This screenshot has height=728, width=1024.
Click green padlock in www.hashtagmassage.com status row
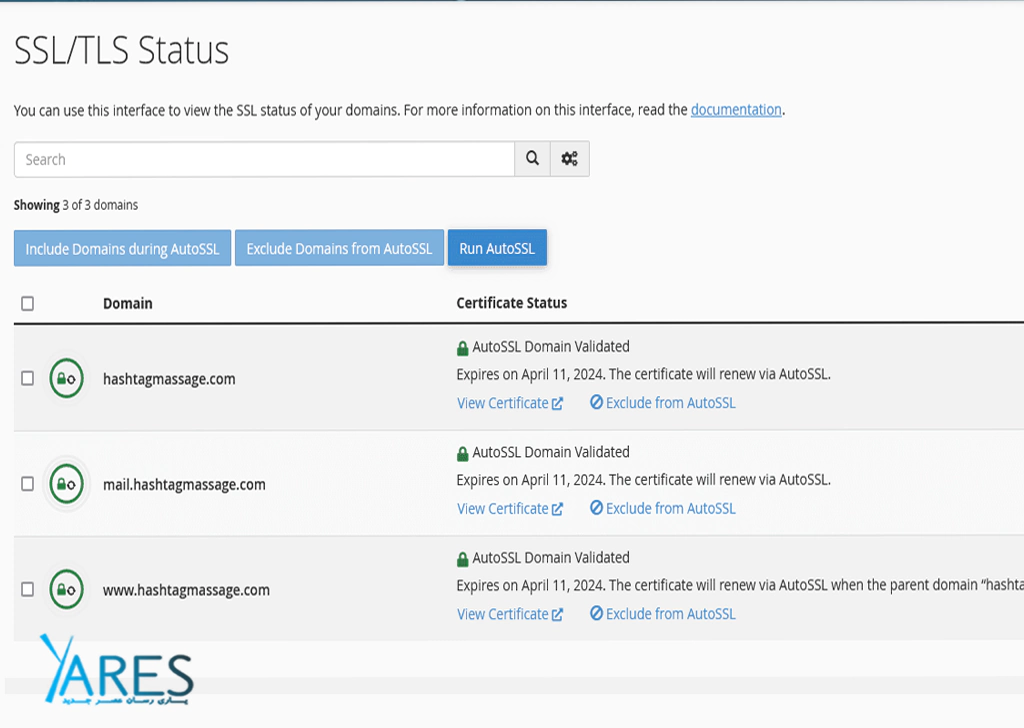tap(462, 560)
